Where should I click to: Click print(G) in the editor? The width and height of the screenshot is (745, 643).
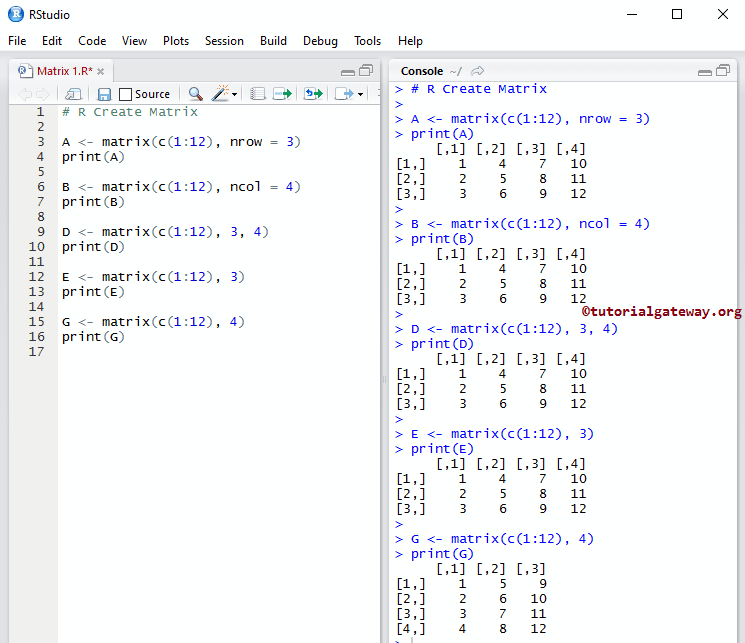click(93, 337)
